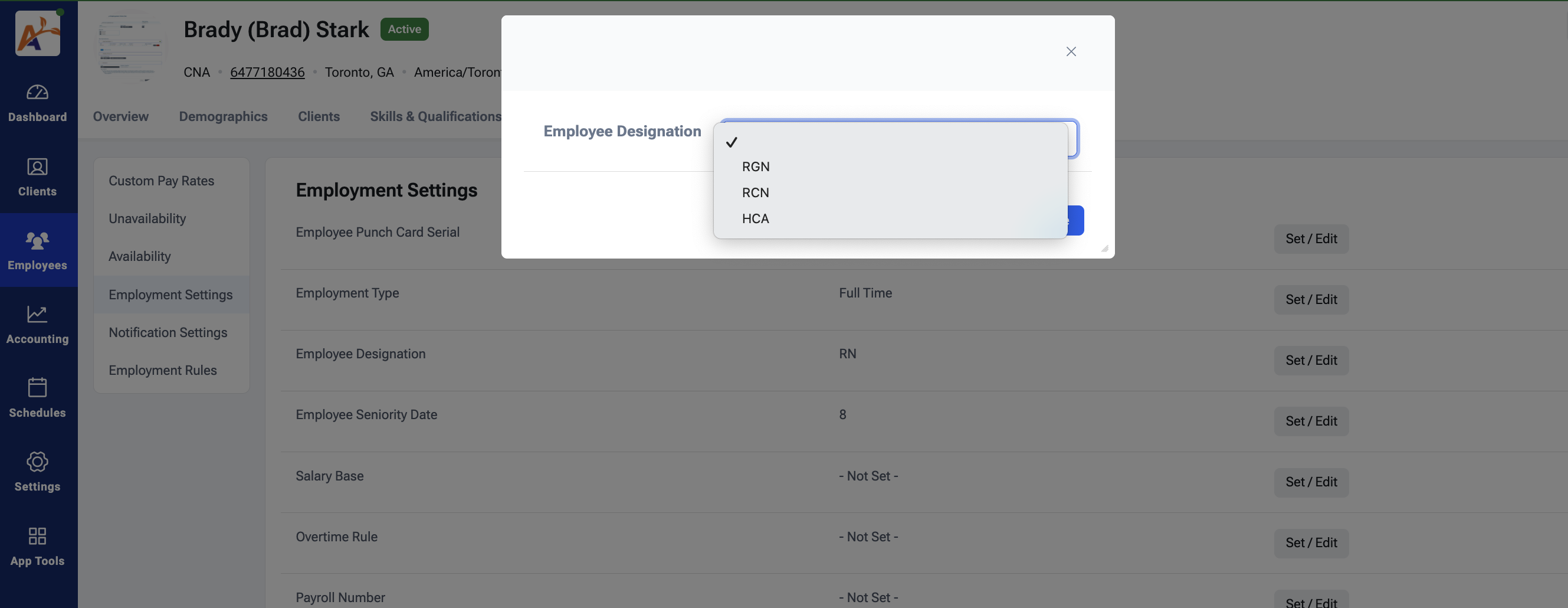
Task: Select the Employees group icon
Action: click(x=37, y=241)
